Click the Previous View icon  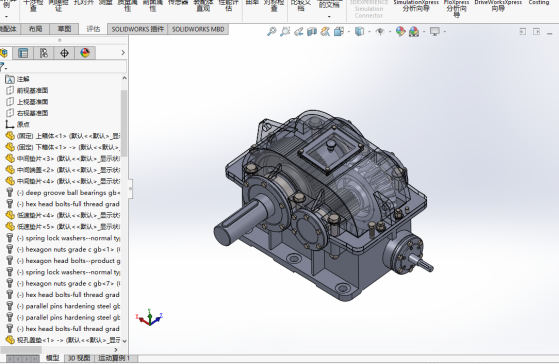(298, 32)
